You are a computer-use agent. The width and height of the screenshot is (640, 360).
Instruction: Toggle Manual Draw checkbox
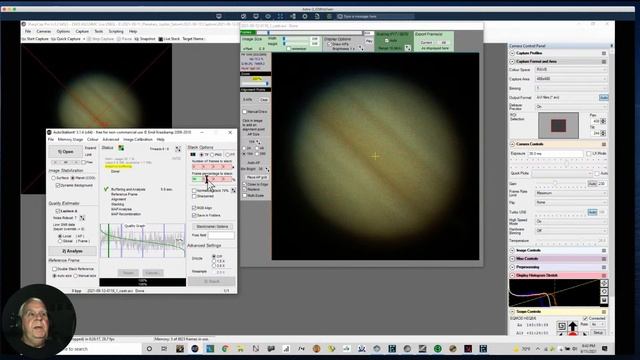tap(244, 111)
